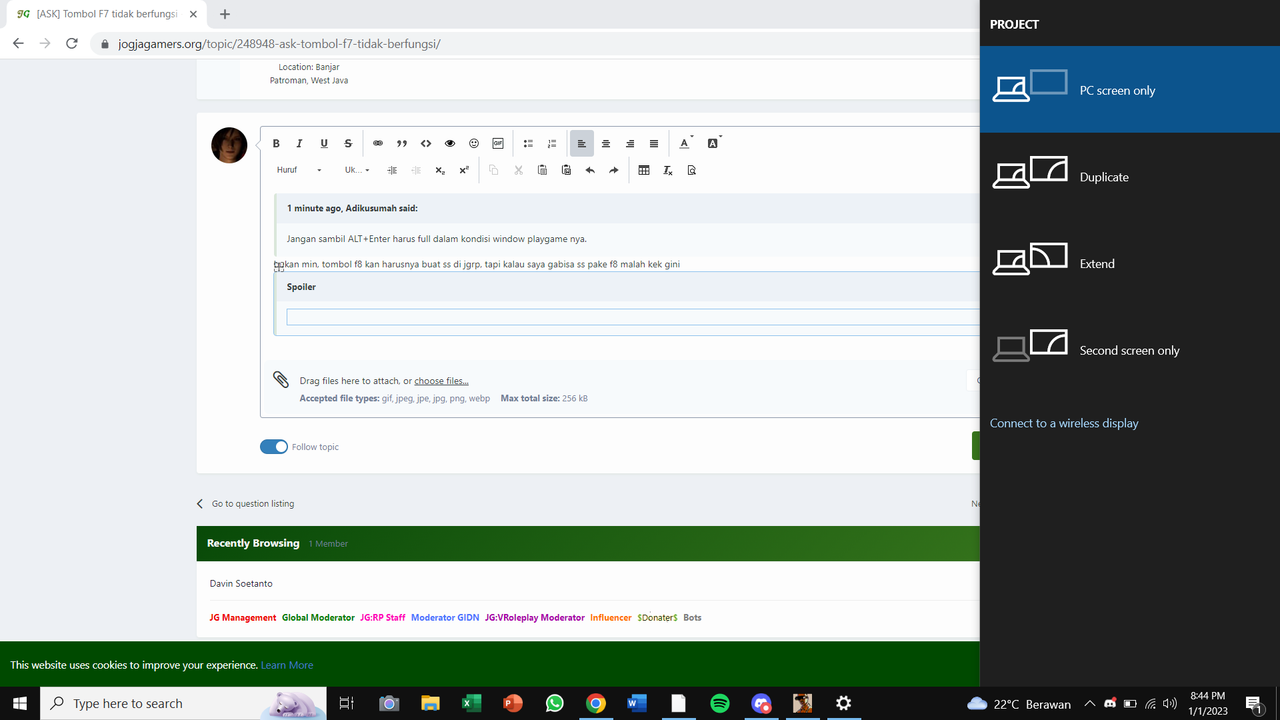This screenshot has height=720, width=1280.
Task: Apply bold formatting in the editor
Action: [276, 144]
